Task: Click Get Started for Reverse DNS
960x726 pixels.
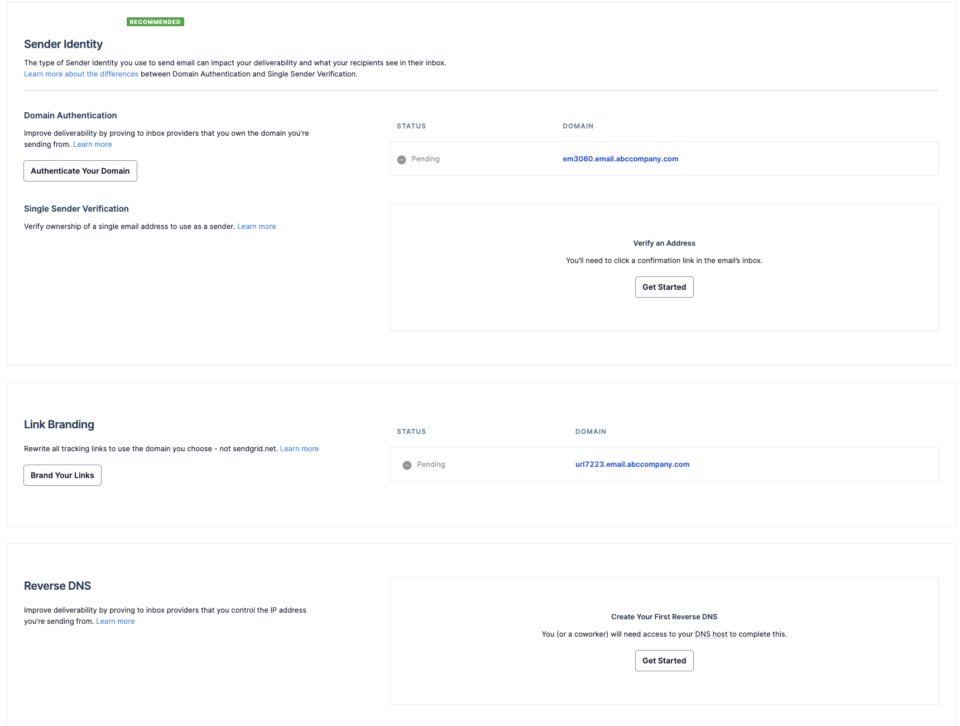Action: [664, 661]
